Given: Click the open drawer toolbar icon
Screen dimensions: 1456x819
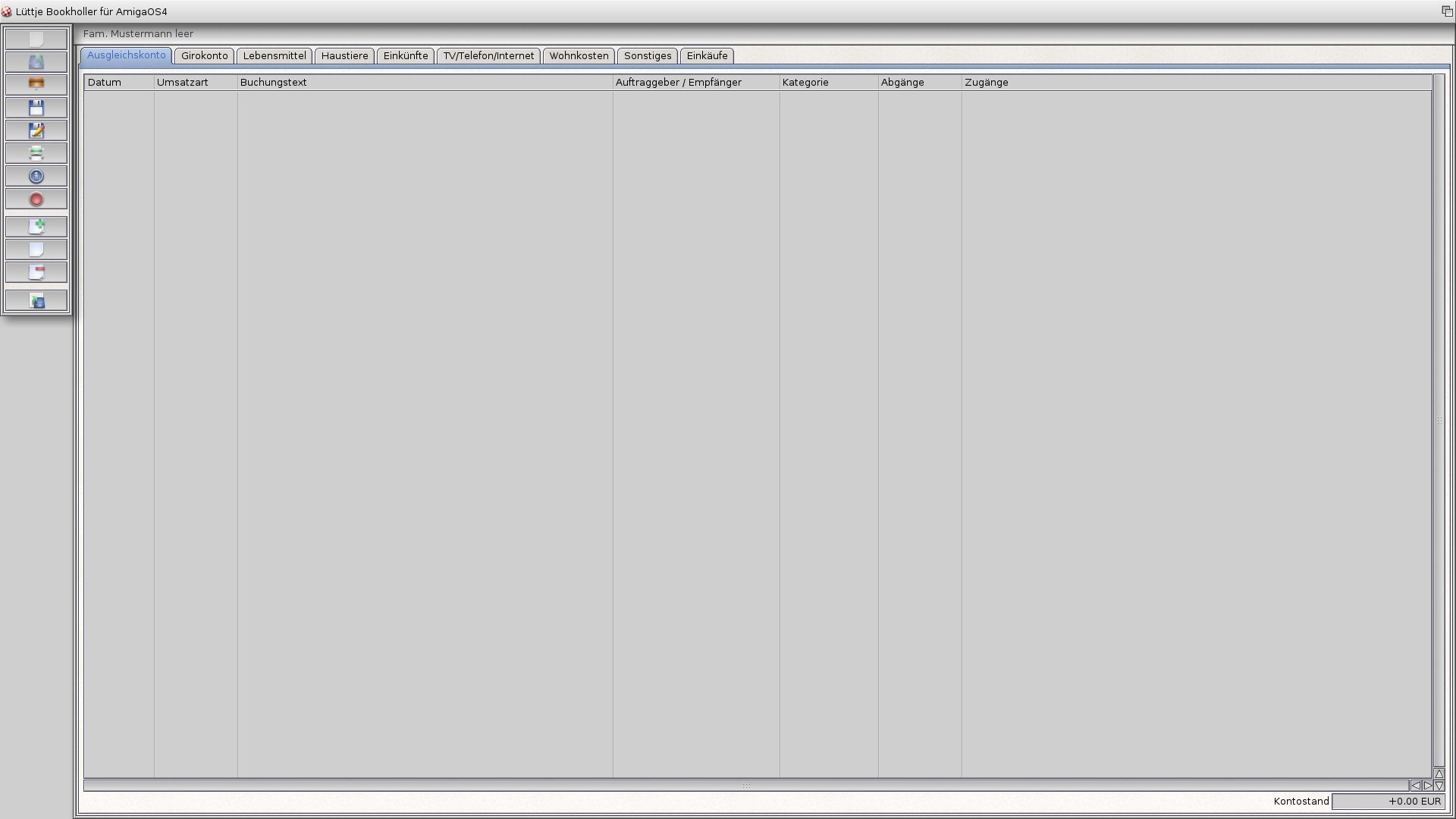Looking at the screenshot, I should pyautogui.click(x=36, y=61).
